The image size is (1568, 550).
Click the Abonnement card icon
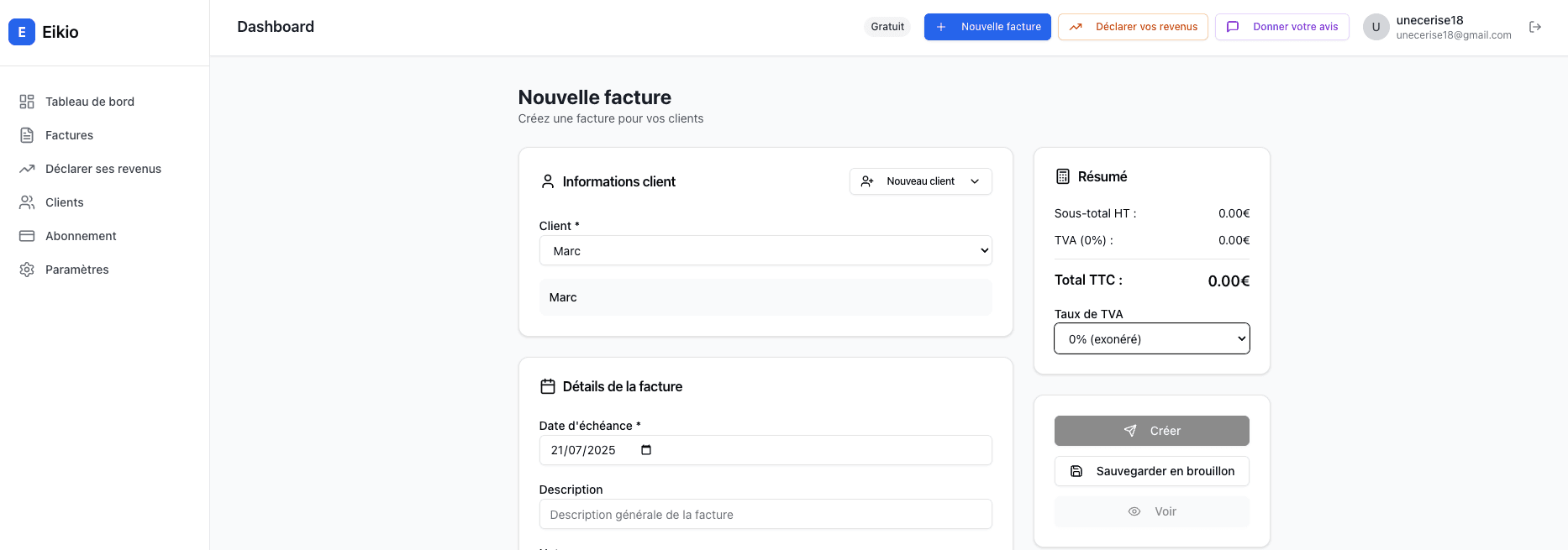[x=26, y=235]
